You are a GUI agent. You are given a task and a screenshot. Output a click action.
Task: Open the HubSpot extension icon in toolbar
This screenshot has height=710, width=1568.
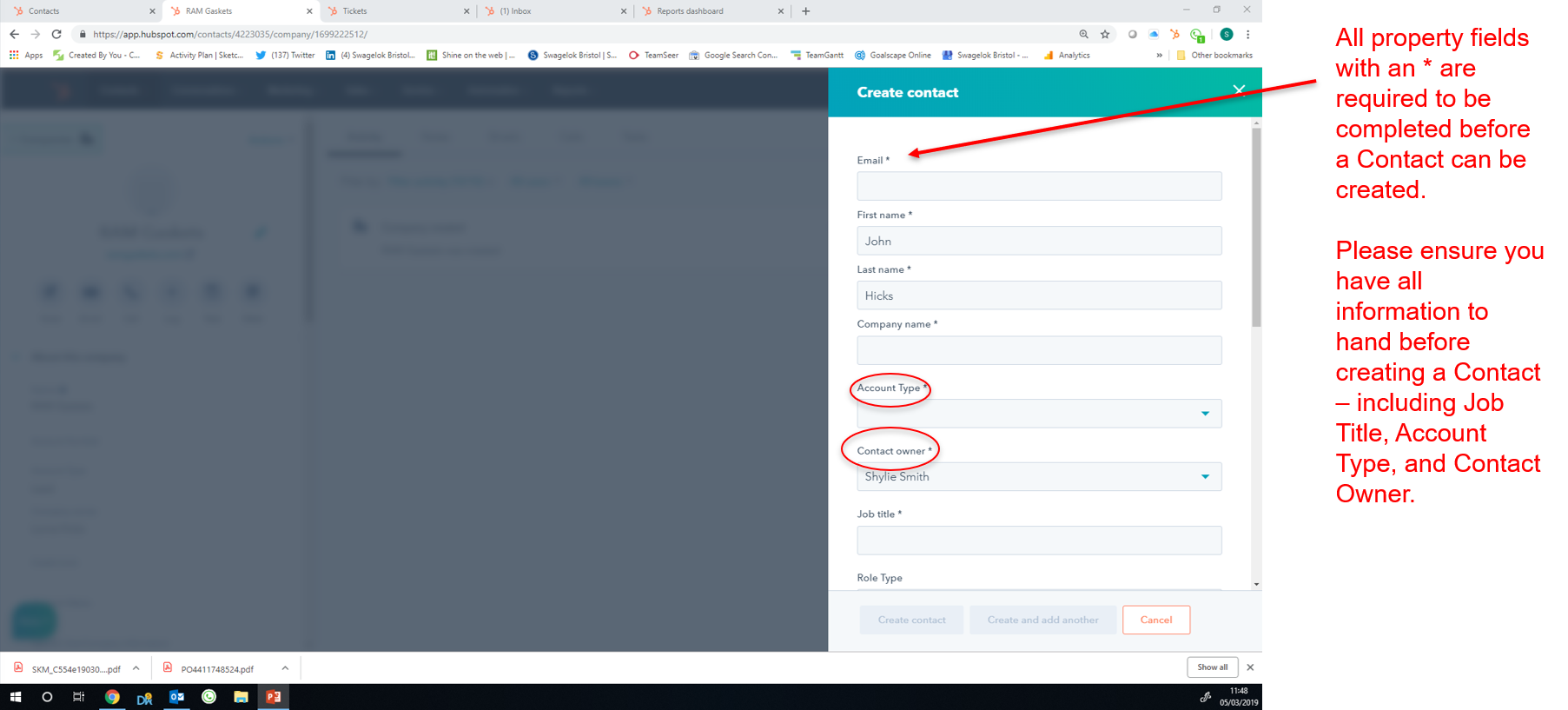(1174, 35)
